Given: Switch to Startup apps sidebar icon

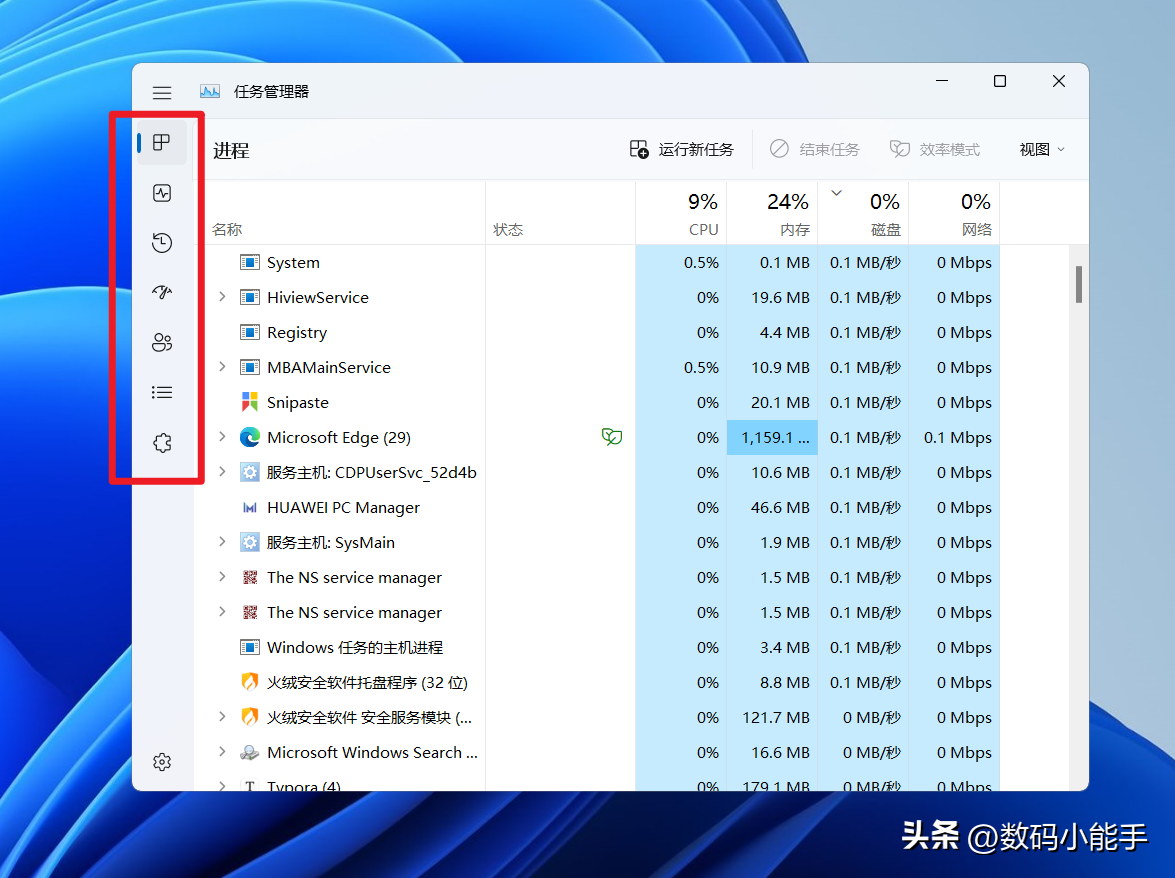Looking at the screenshot, I should [162, 293].
